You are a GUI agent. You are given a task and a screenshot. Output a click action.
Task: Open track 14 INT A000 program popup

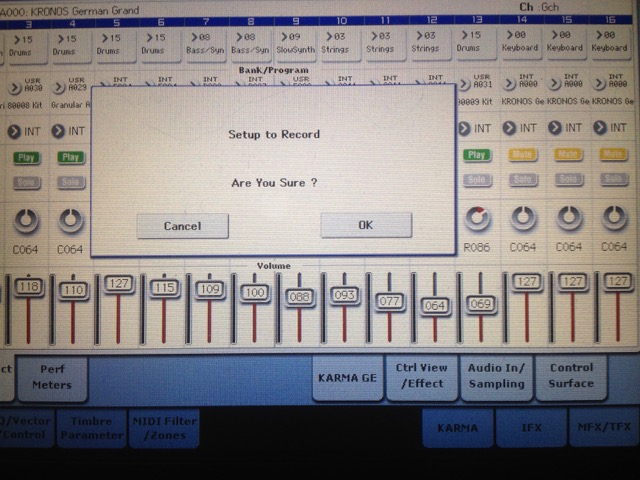coord(509,84)
